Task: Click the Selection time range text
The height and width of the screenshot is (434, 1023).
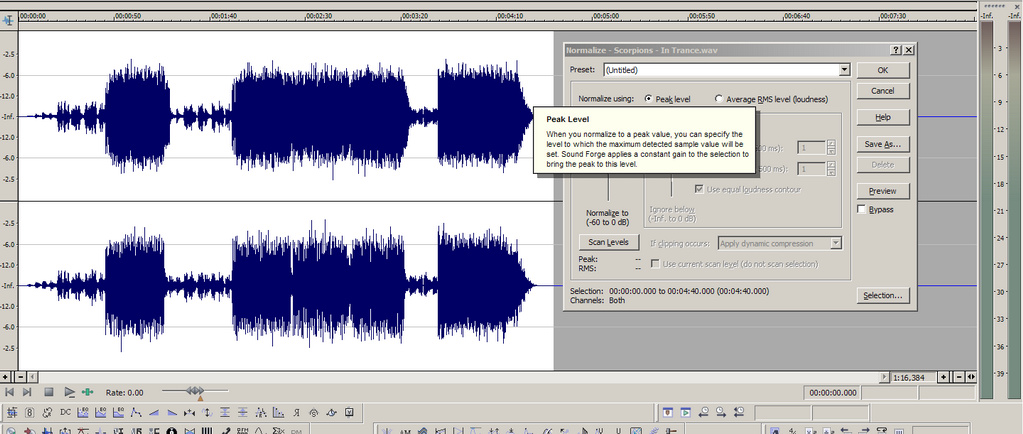Action: click(688, 291)
